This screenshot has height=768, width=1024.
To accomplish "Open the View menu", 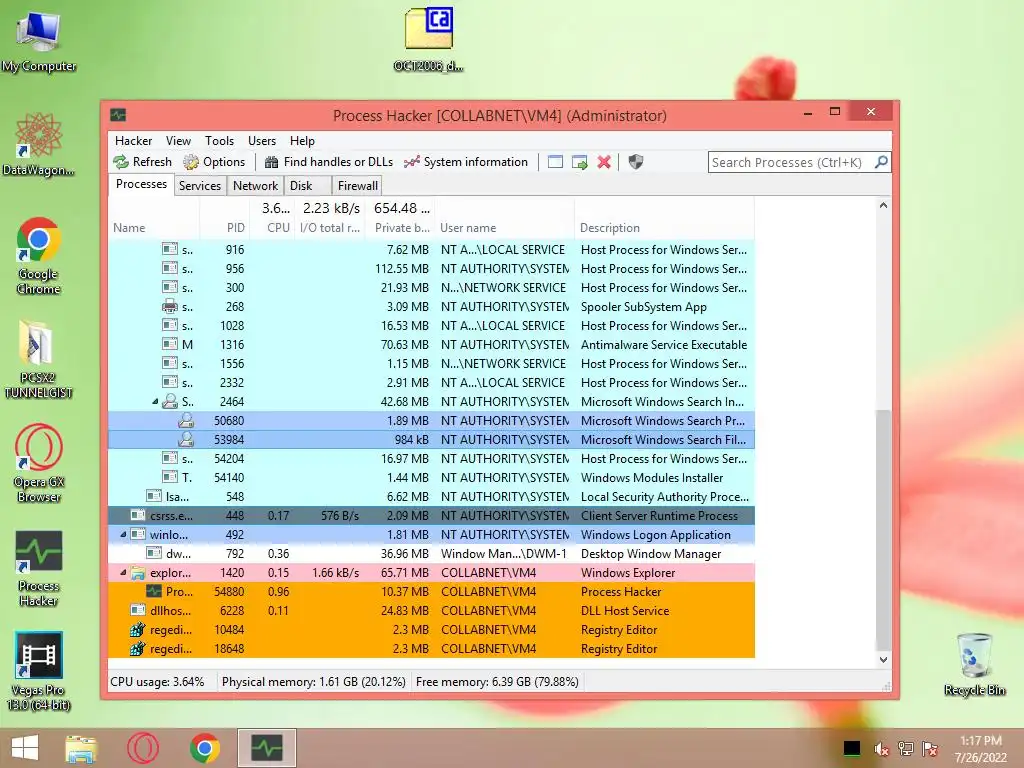I will click(178, 141).
